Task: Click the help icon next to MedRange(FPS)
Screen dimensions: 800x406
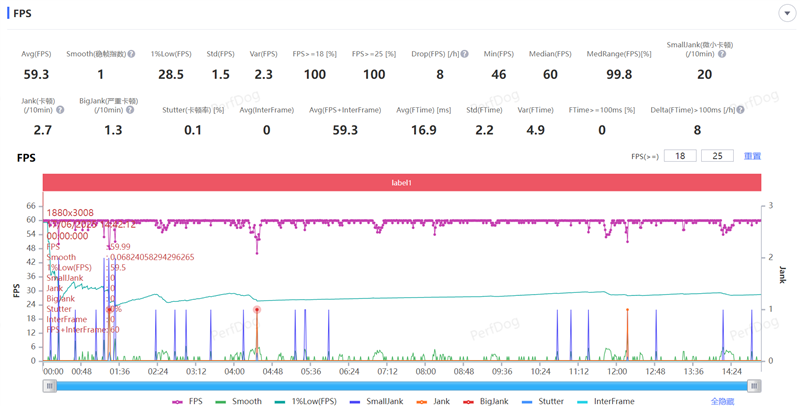Action: (x=654, y=53)
